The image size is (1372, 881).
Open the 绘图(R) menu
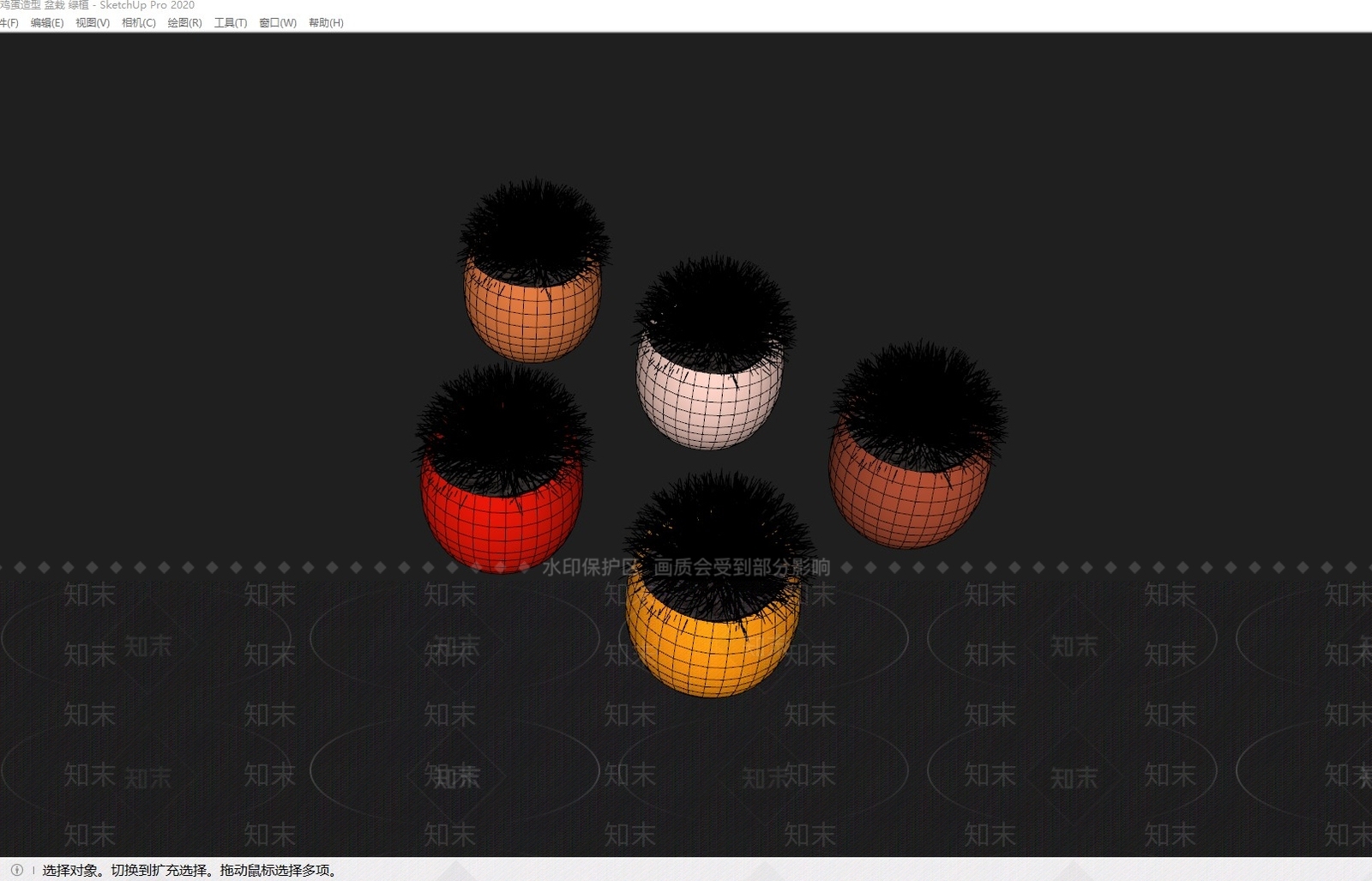[x=185, y=23]
